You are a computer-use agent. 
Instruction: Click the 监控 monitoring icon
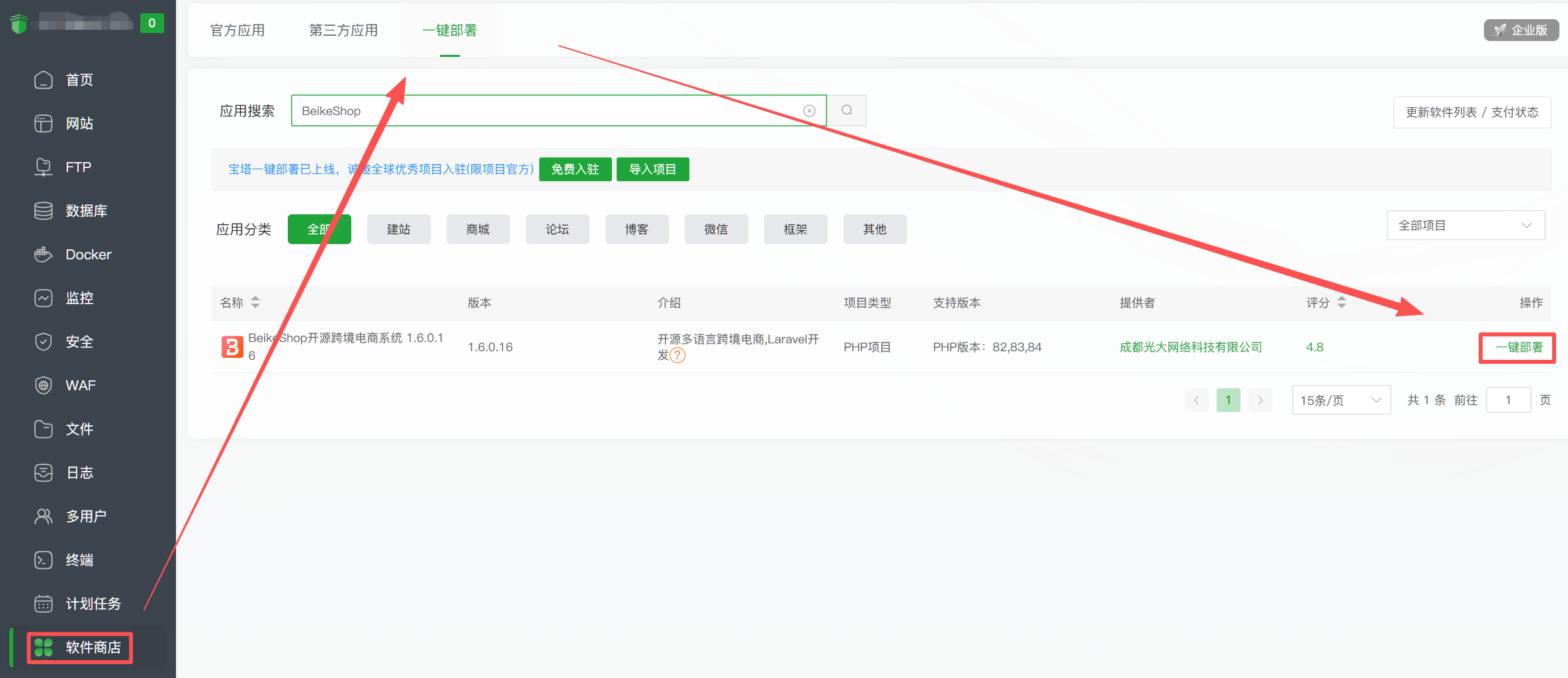click(x=44, y=298)
